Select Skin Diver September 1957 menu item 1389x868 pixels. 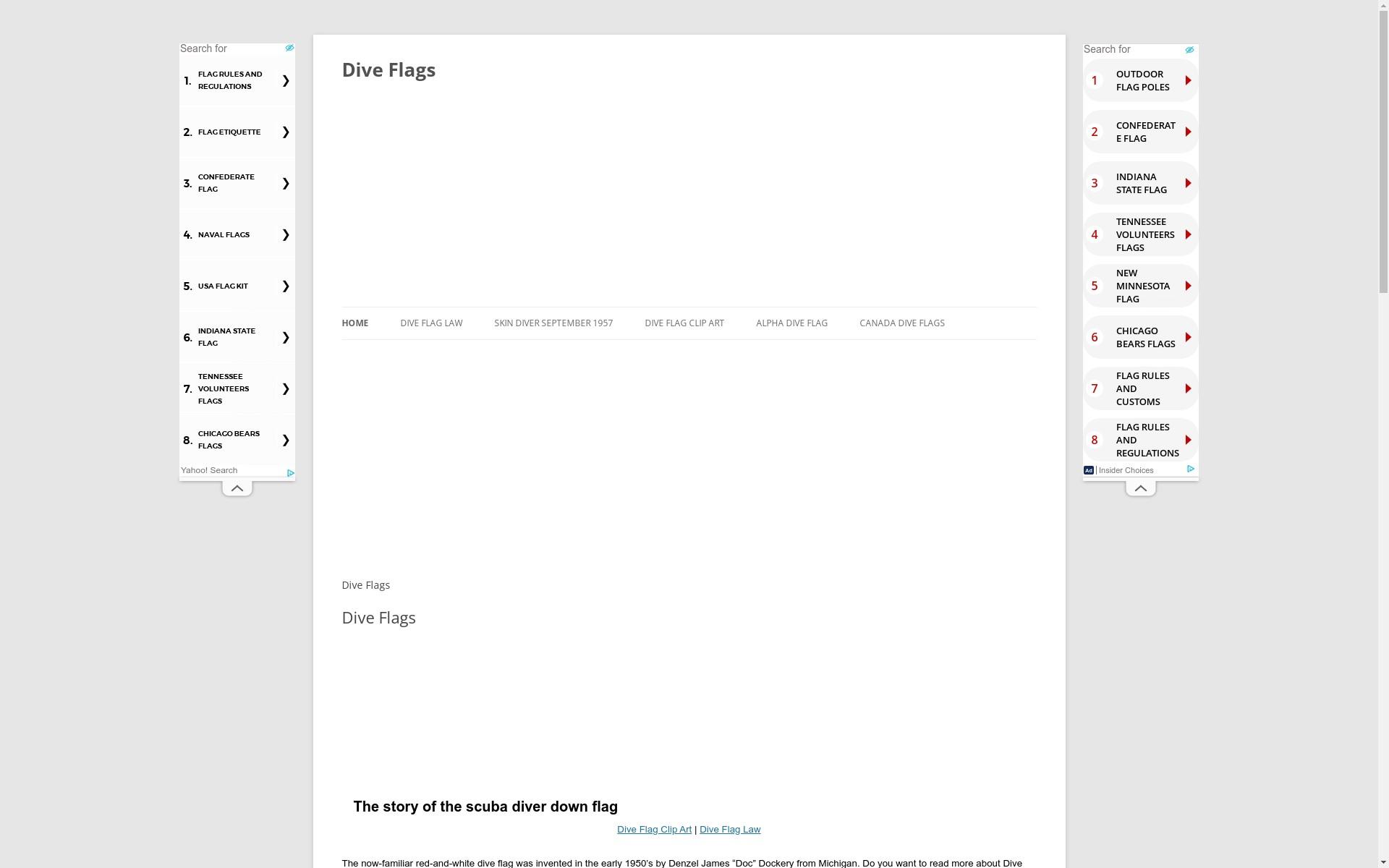[553, 323]
